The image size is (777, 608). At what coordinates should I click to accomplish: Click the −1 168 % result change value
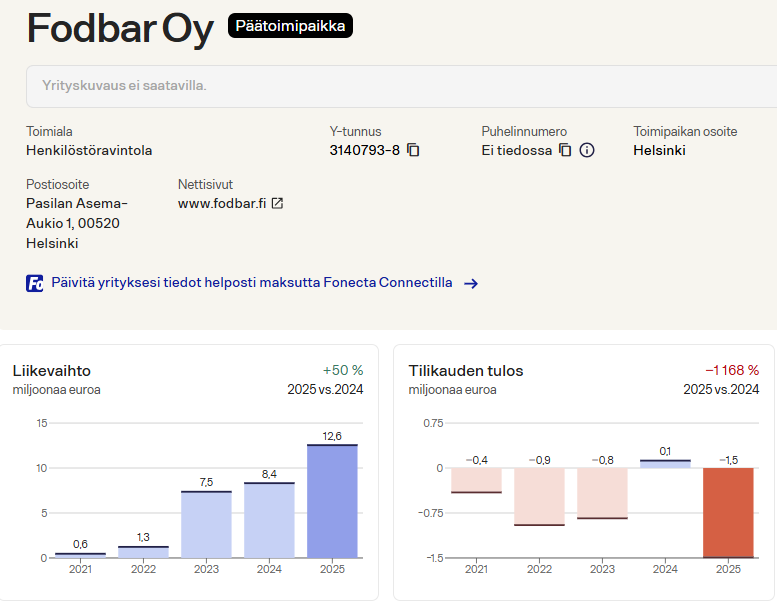pos(732,370)
